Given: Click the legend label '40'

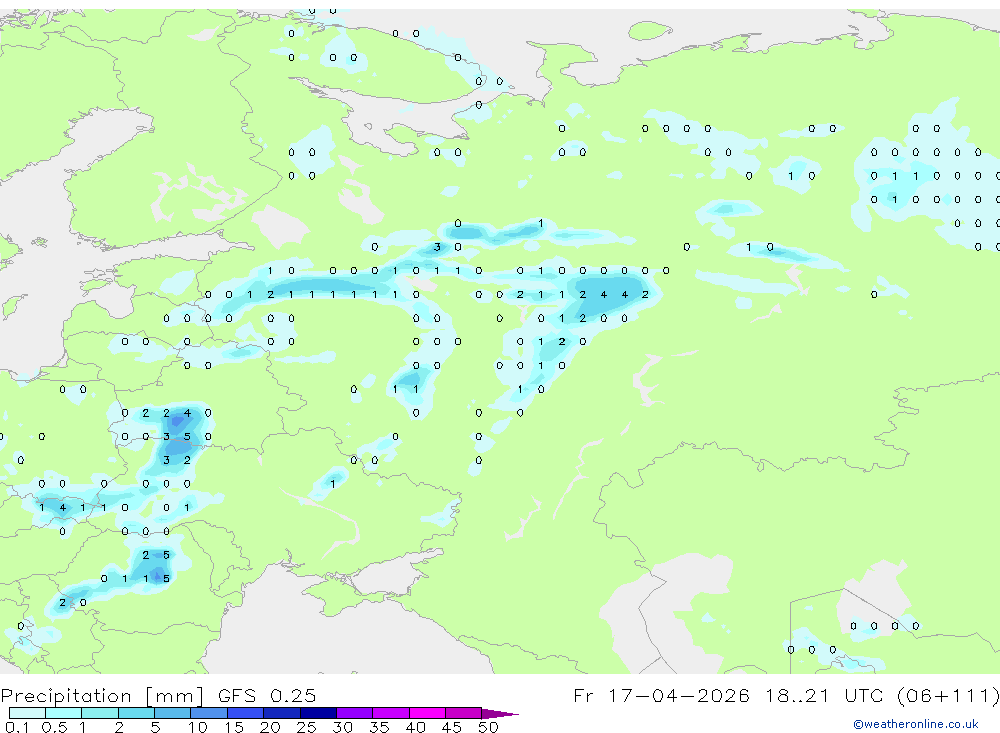Looking at the screenshot, I should point(415,727).
